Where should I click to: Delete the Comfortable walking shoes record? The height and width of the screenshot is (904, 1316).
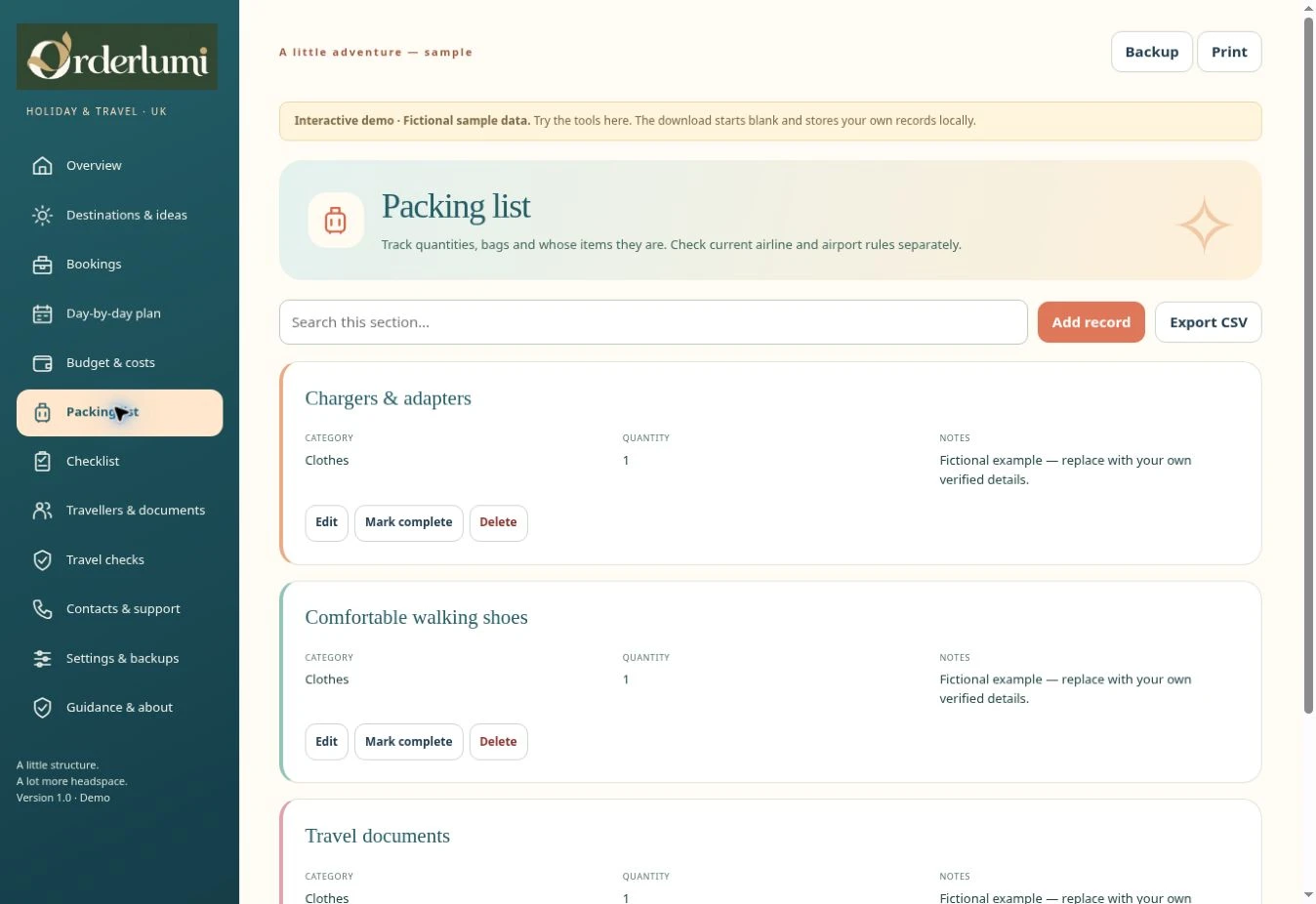point(498,742)
